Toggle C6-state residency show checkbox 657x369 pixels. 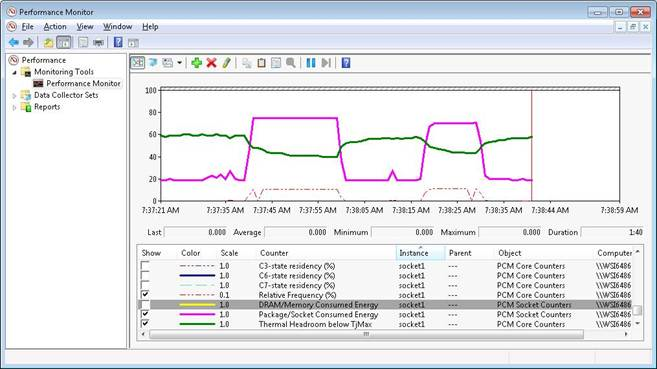[x=145, y=275]
